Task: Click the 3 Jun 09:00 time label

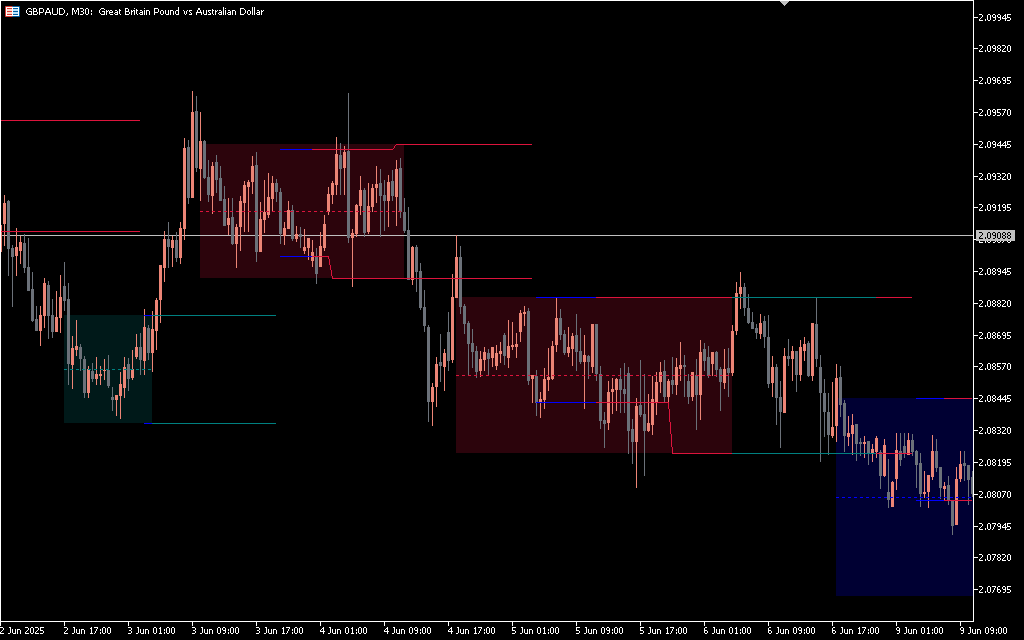Action: (217, 631)
